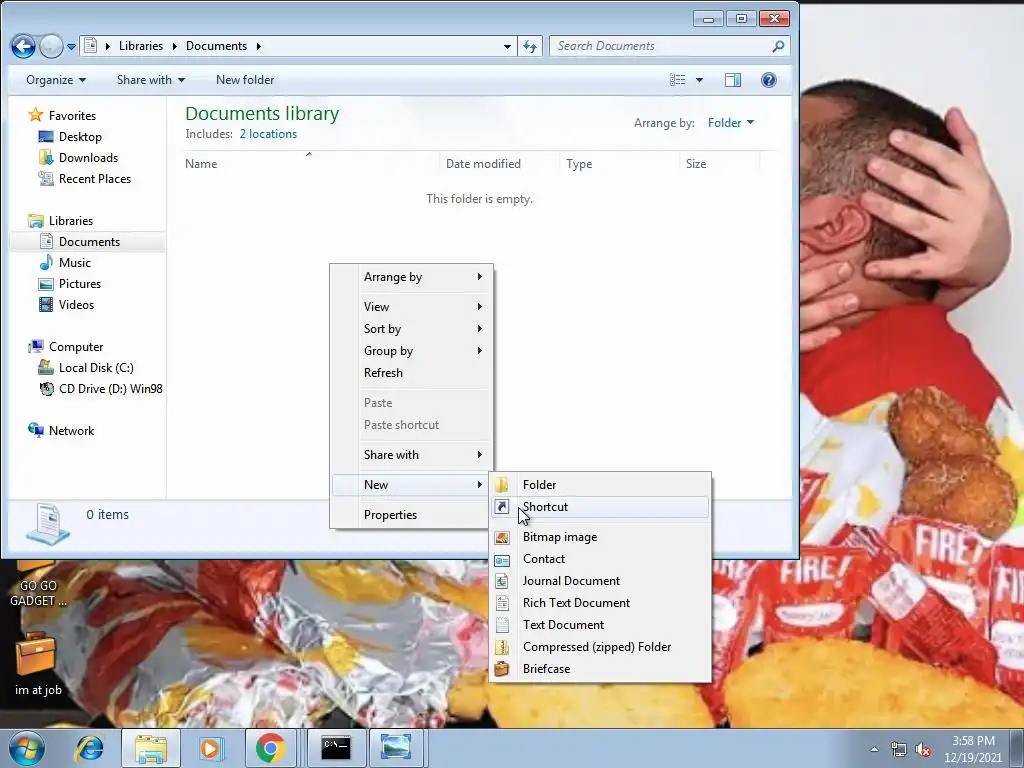This screenshot has height=768, width=1024.
Task: Expand Group by submenu
Action: click(x=411, y=351)
